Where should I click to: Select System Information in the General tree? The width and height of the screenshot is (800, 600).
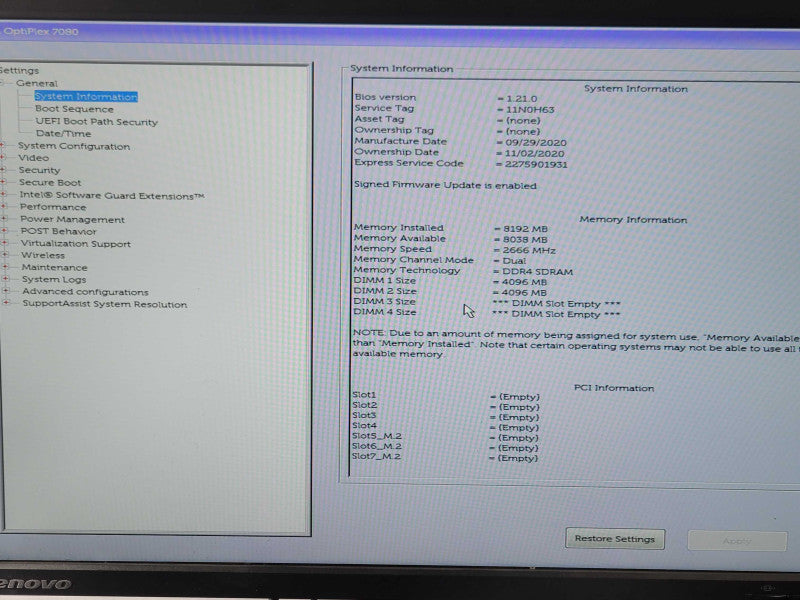86,96
